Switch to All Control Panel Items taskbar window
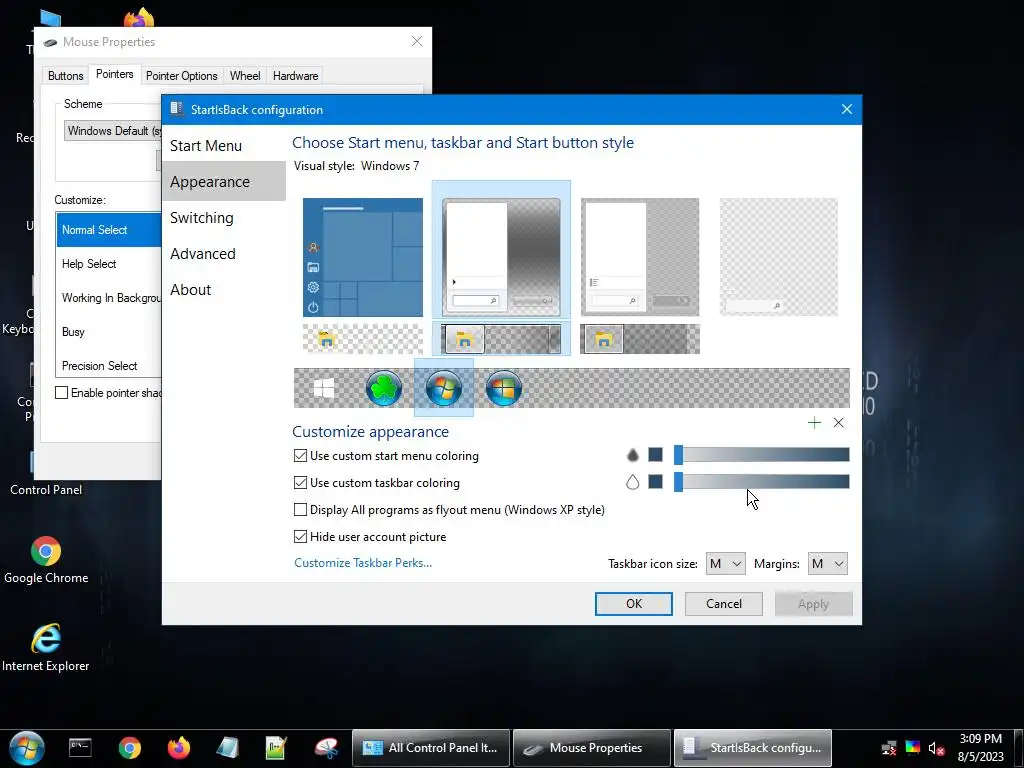 tap(431, 748)
